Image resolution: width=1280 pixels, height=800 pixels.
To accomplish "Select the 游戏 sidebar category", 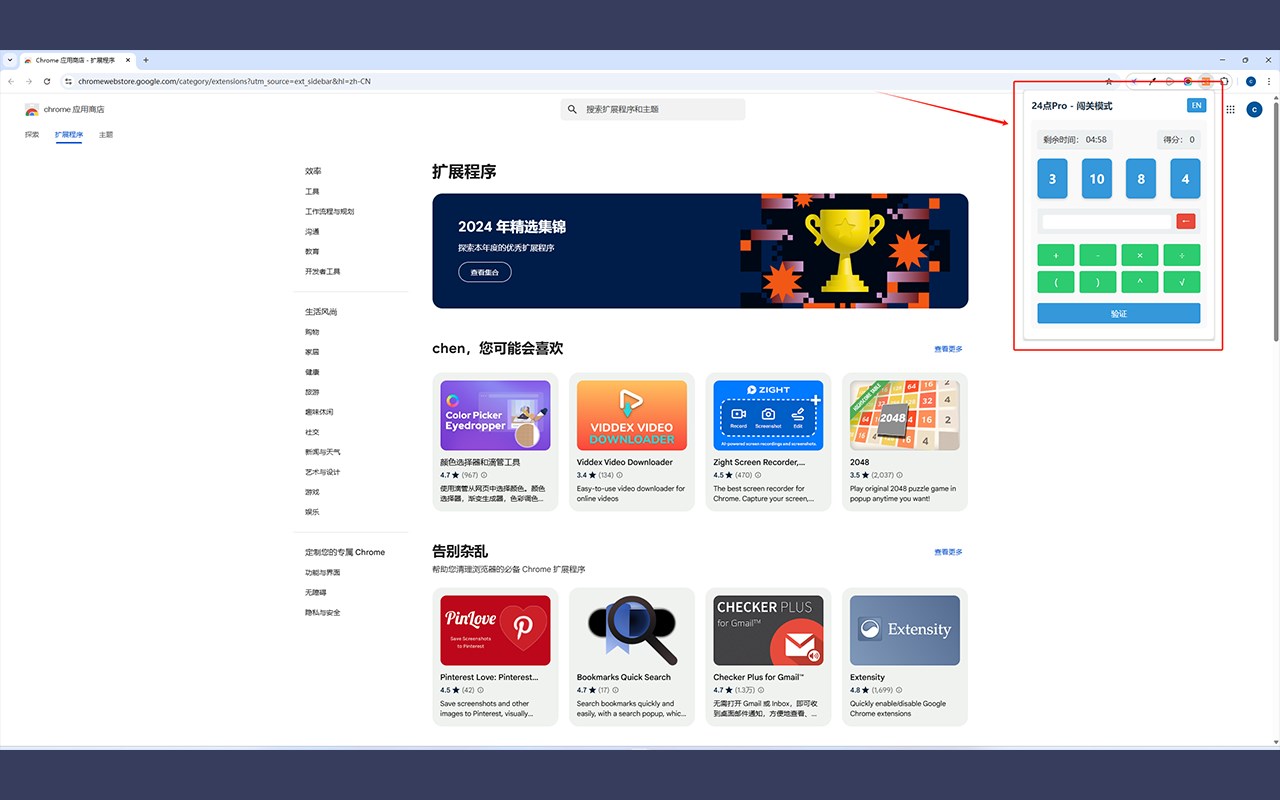I will click(x=312, y=491).
